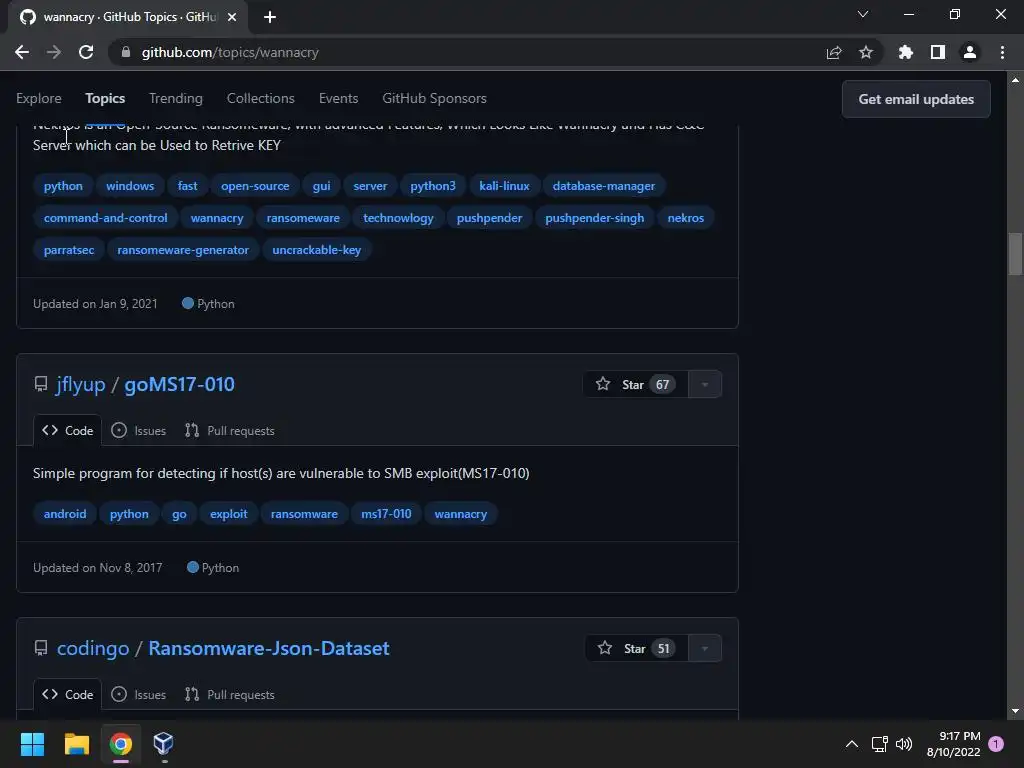Image resolution: width=1024 pixels, height=768 pixels.
Task: Click the ms17-010 topic tag
Action: point(386,513)
